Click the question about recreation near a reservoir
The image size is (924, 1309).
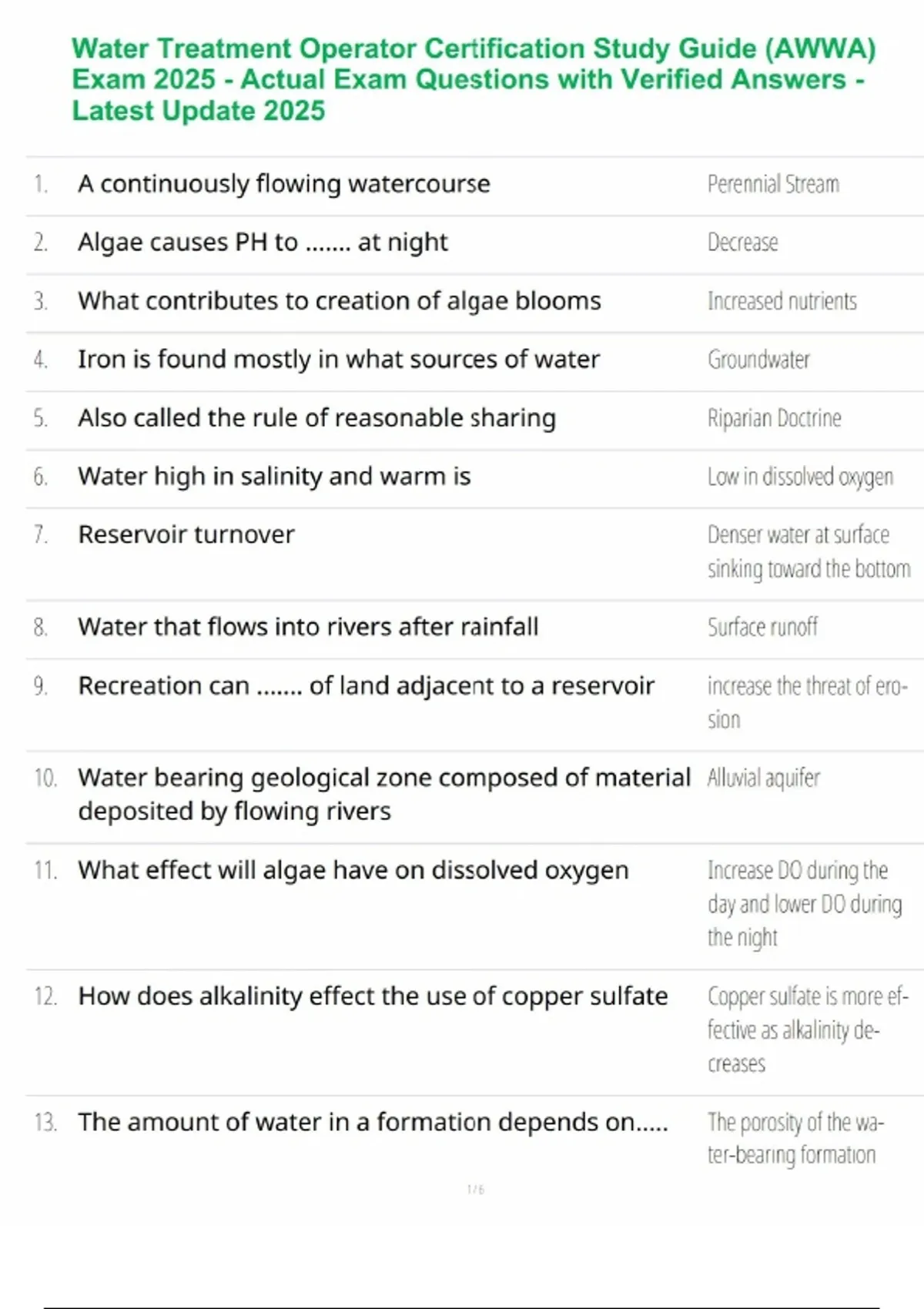click(366, 685)
